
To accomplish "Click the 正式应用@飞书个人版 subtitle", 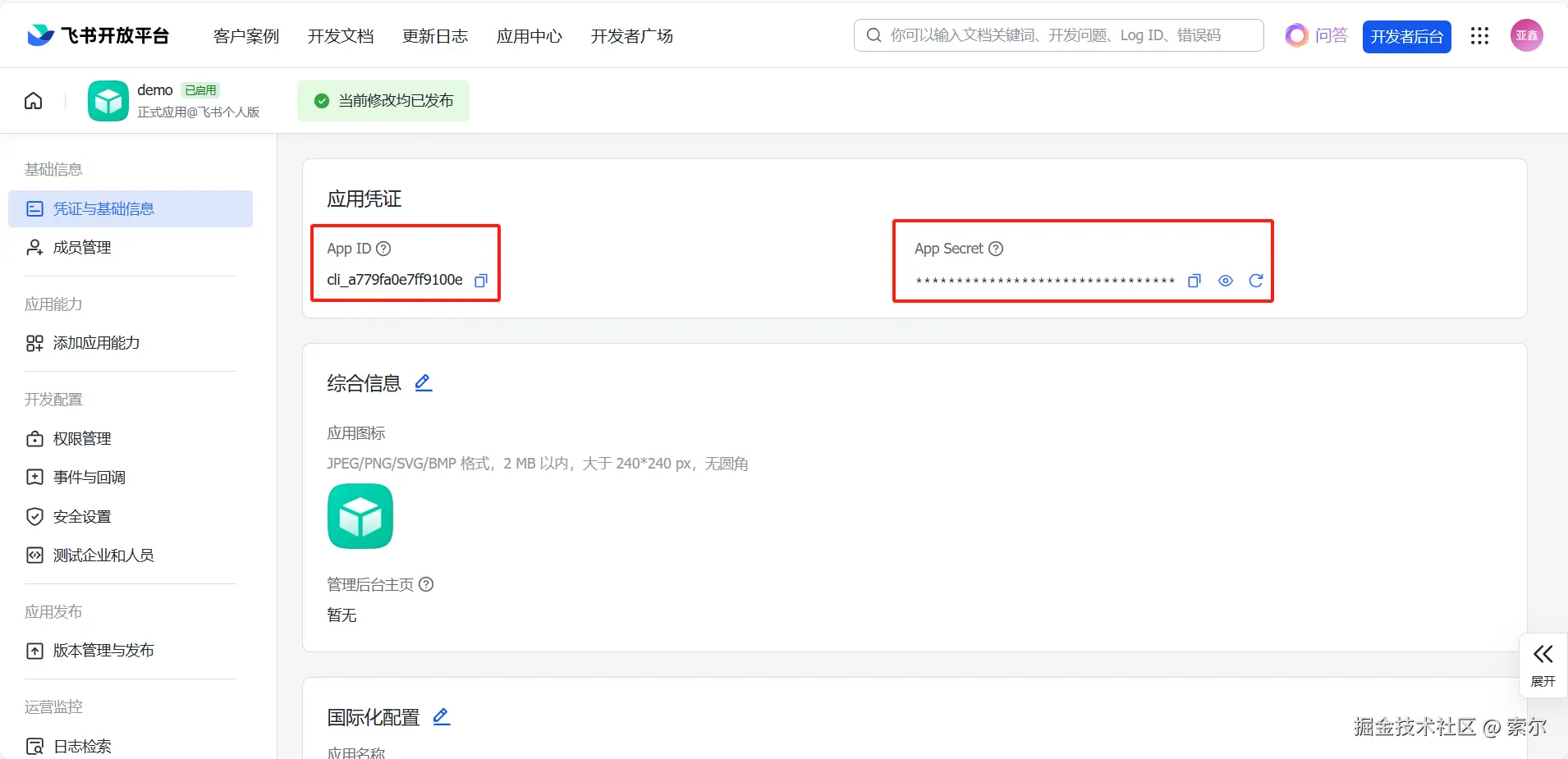I will 199,112.
